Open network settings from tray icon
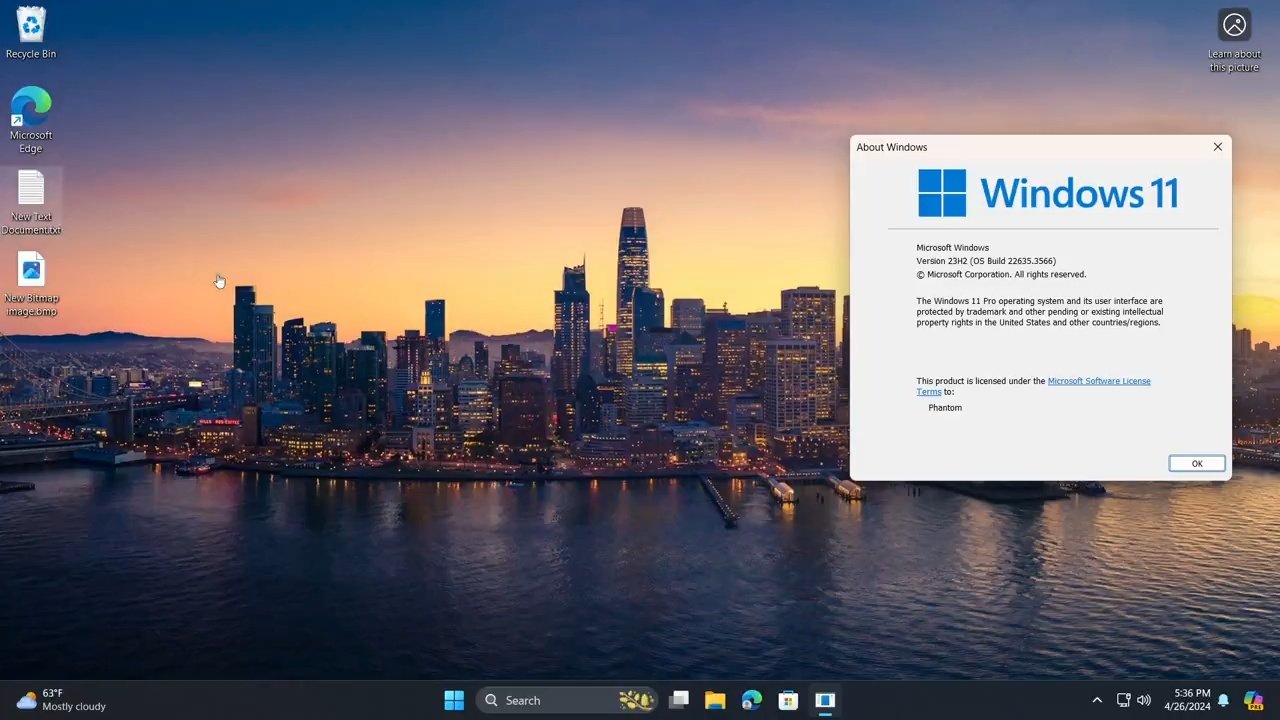The image size is (1280, 720). [1123, 700]
